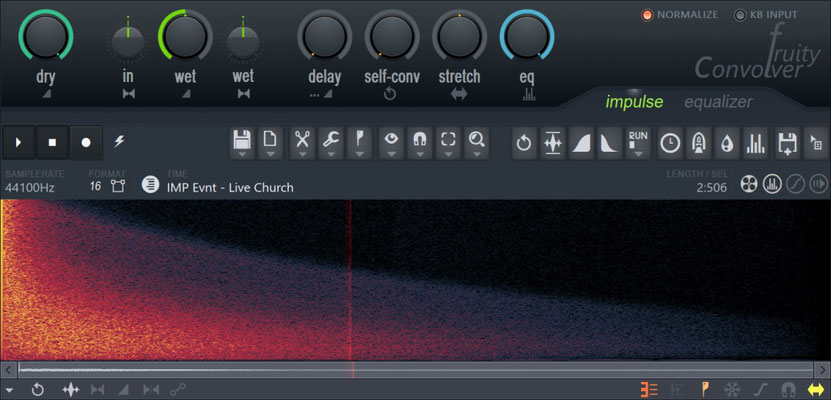Click the IMP Evnt - Live Church title
Viewport: 831px width, 400px height.
pos(230,188)
